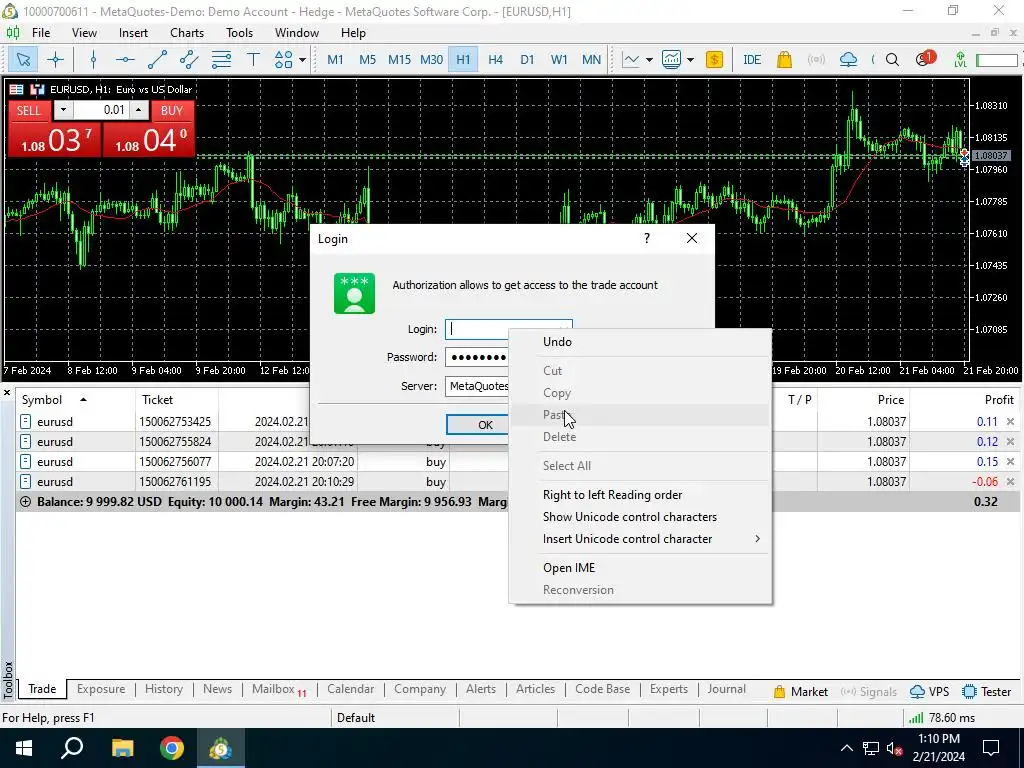Switch chart to M30 timeframe
Screen dimensions: 1024x768
click(431, 60)
